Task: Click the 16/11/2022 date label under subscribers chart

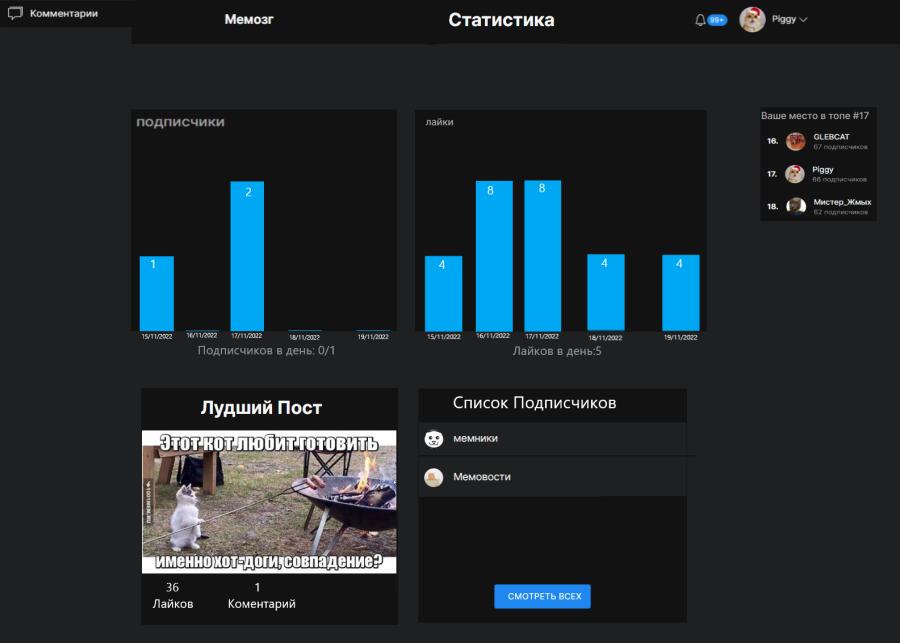Action: [x=201, y=335]
